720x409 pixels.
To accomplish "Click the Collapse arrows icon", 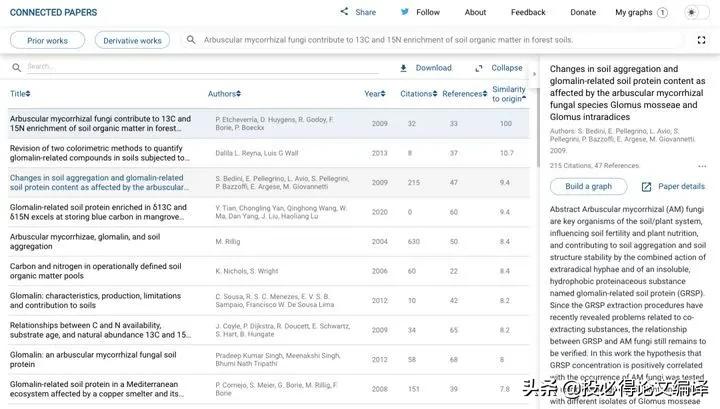I will point(478,68).
